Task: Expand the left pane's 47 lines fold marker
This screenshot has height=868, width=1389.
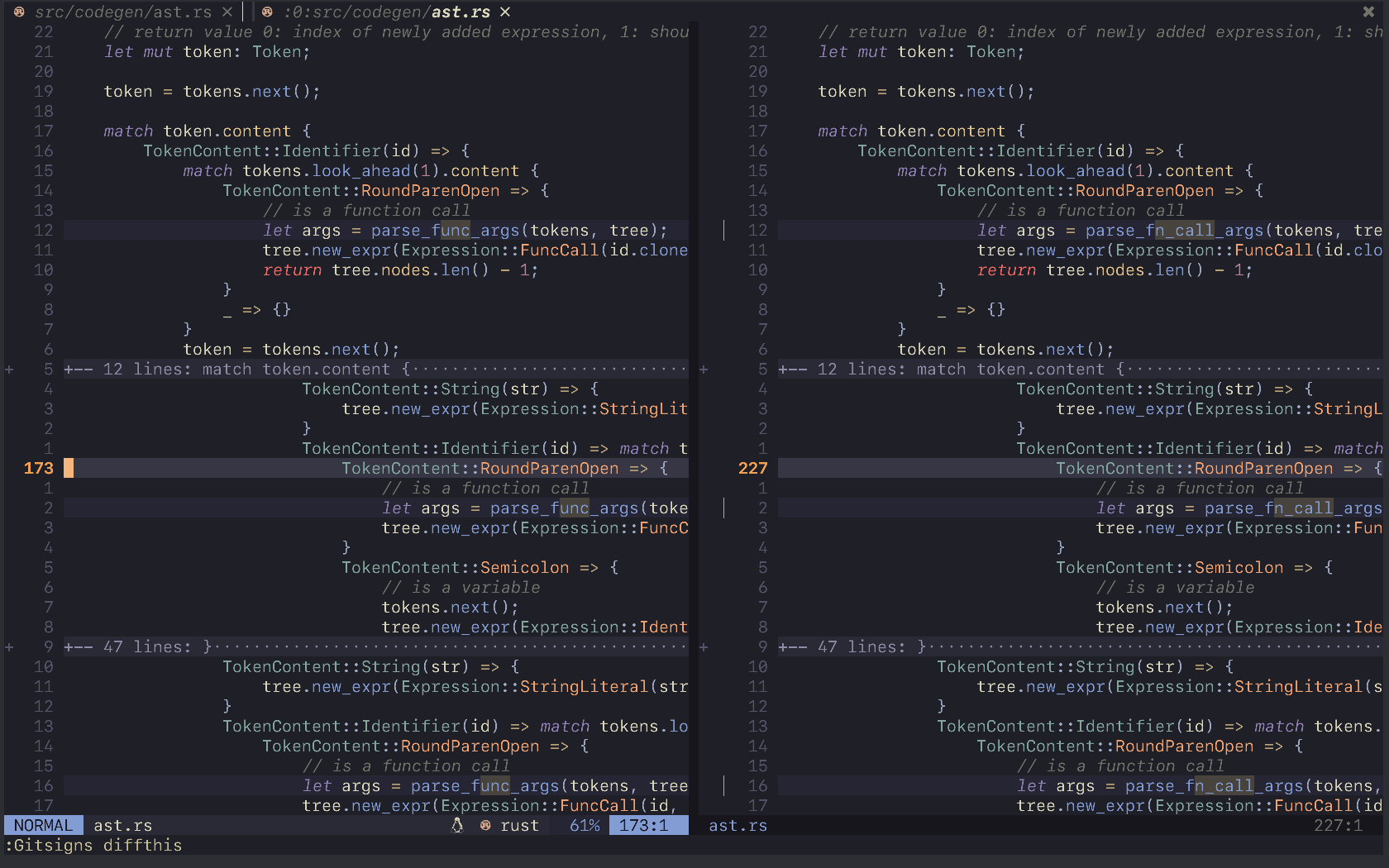Action: click(x=9, y=646)
